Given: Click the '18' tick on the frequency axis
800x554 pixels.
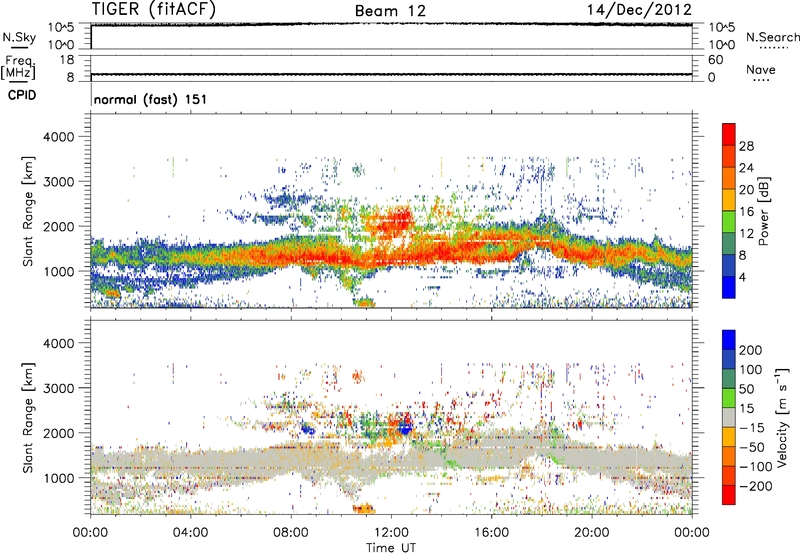Looking at the screenshot, I should 67,60.
